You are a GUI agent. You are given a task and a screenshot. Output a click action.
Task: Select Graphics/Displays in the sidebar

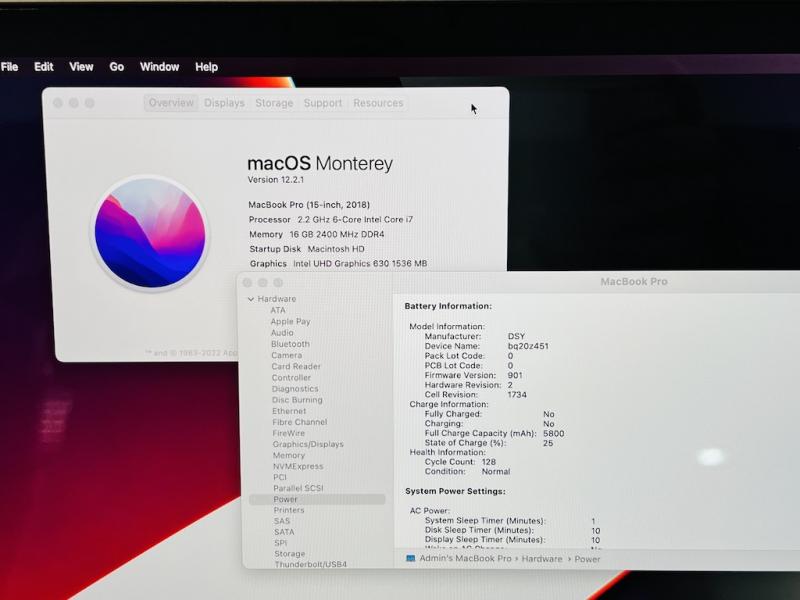coord(308,444)
